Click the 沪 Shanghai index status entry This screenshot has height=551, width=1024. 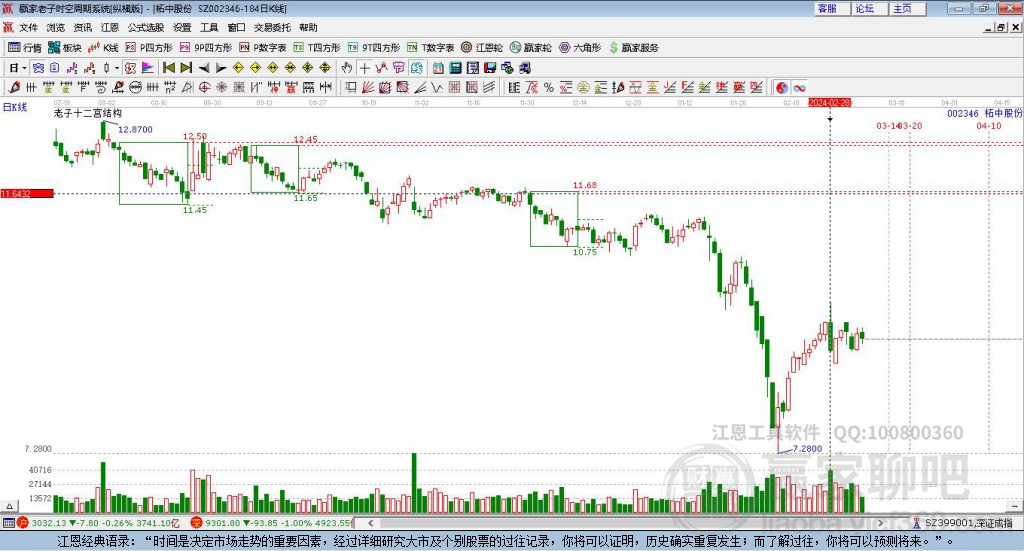[98, 523]
